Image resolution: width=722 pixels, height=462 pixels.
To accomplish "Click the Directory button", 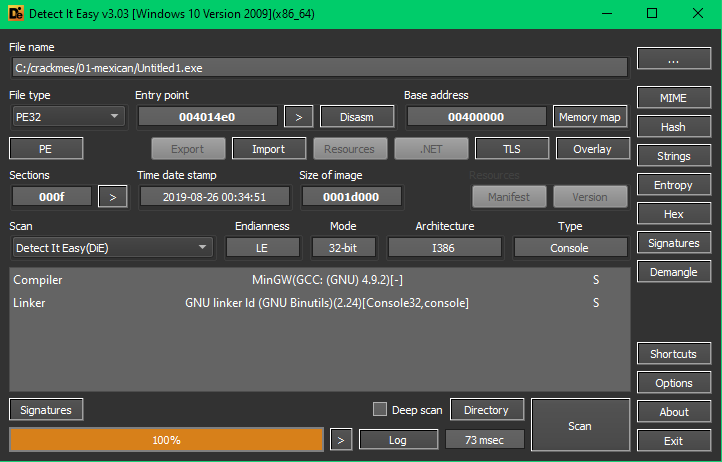I will tap(487, 409).
